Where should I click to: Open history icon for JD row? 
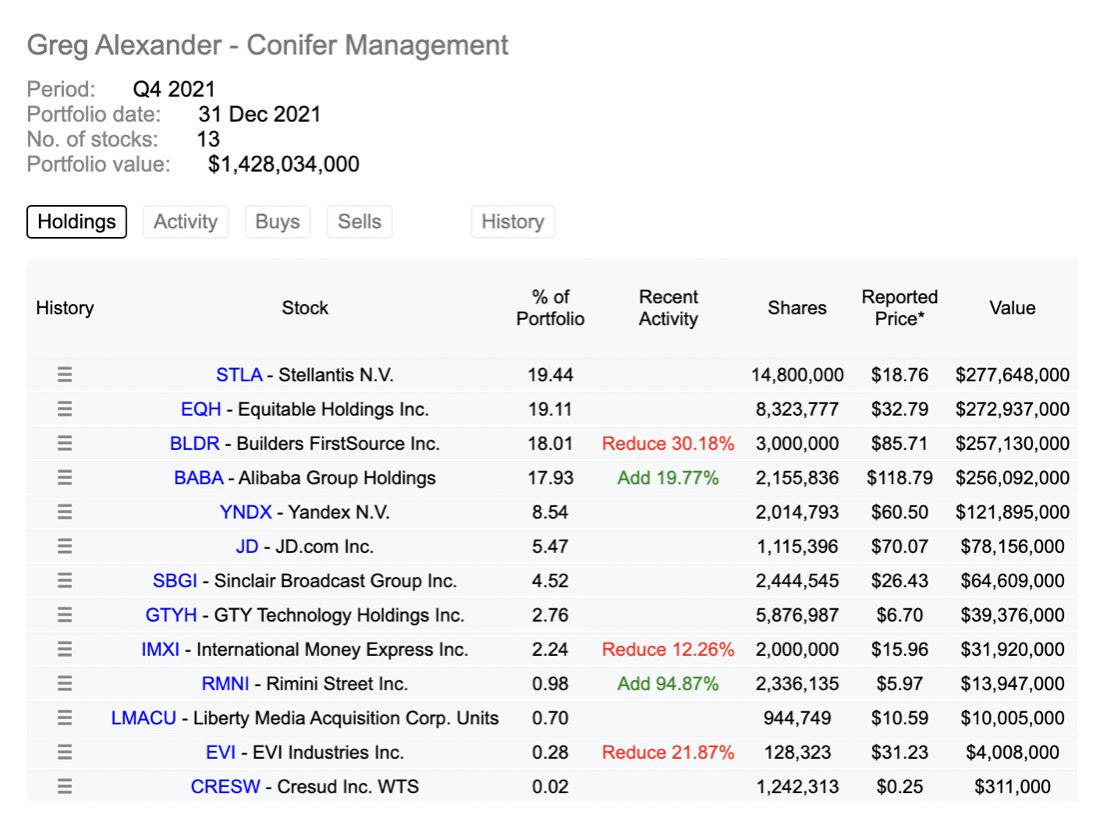[x=65, y=546]
